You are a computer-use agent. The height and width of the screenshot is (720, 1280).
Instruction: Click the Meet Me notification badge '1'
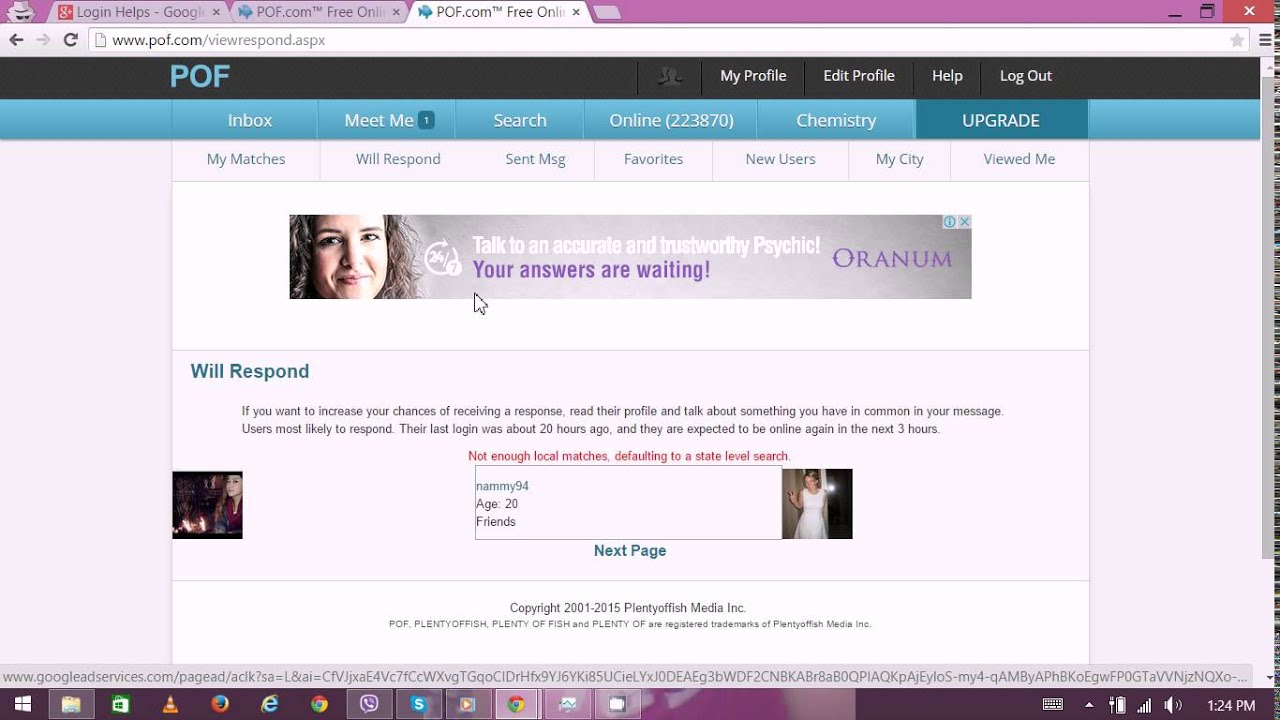tap(426, 120)
